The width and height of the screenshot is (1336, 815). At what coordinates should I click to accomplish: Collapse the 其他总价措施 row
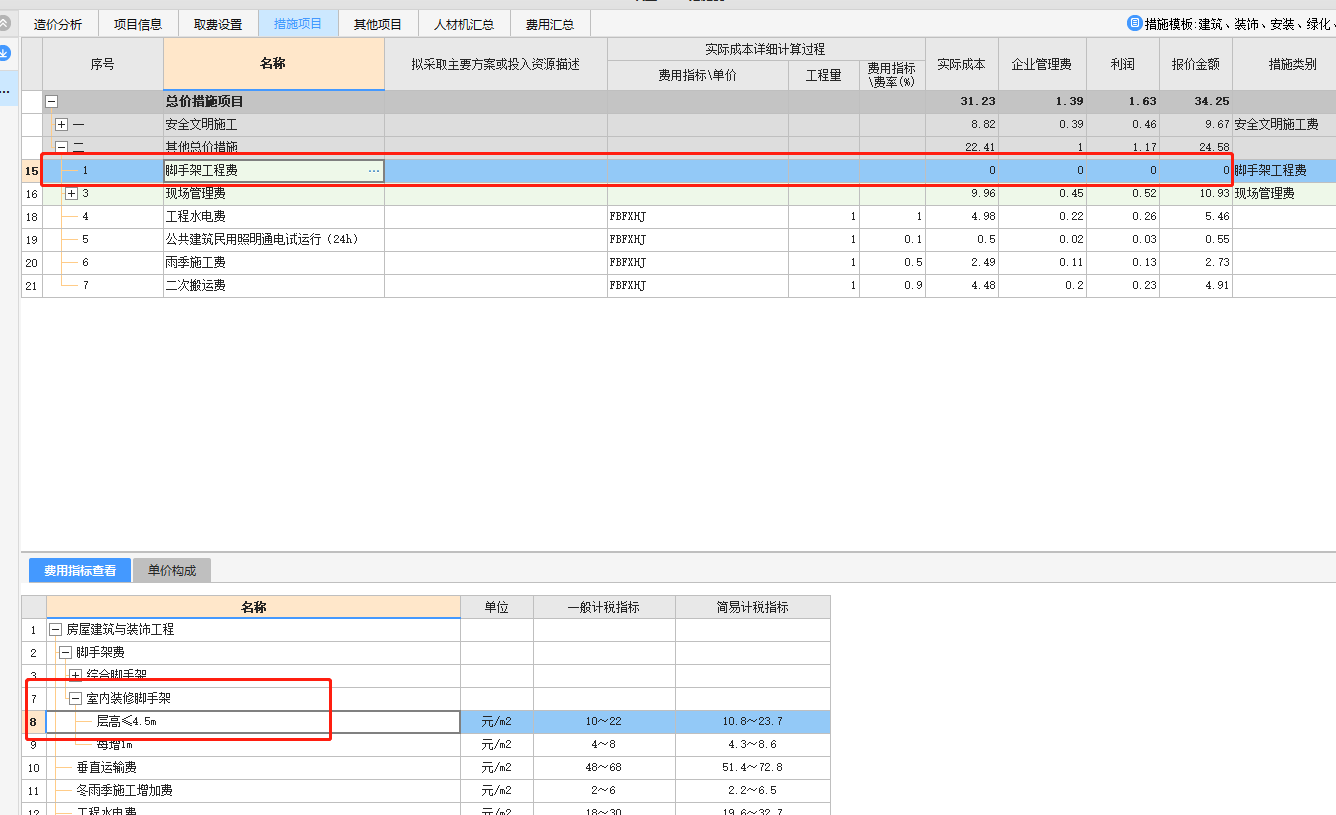tap(61, 147)
